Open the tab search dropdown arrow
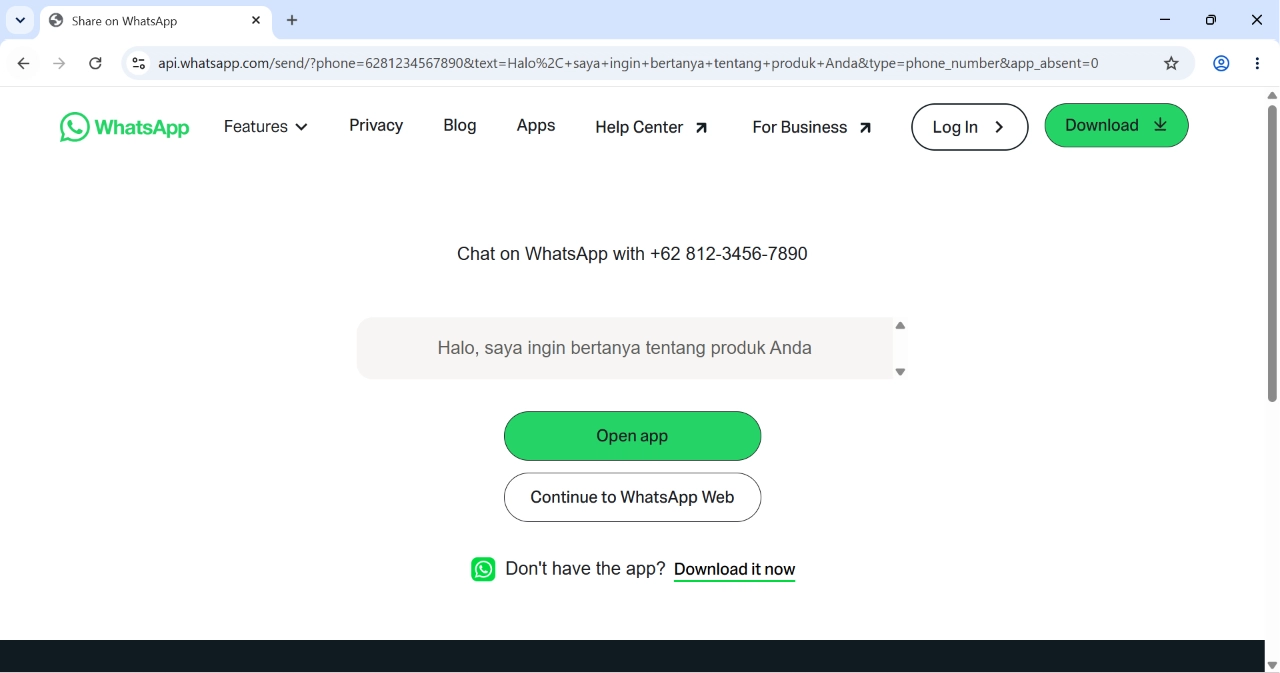 click(20, 20)
